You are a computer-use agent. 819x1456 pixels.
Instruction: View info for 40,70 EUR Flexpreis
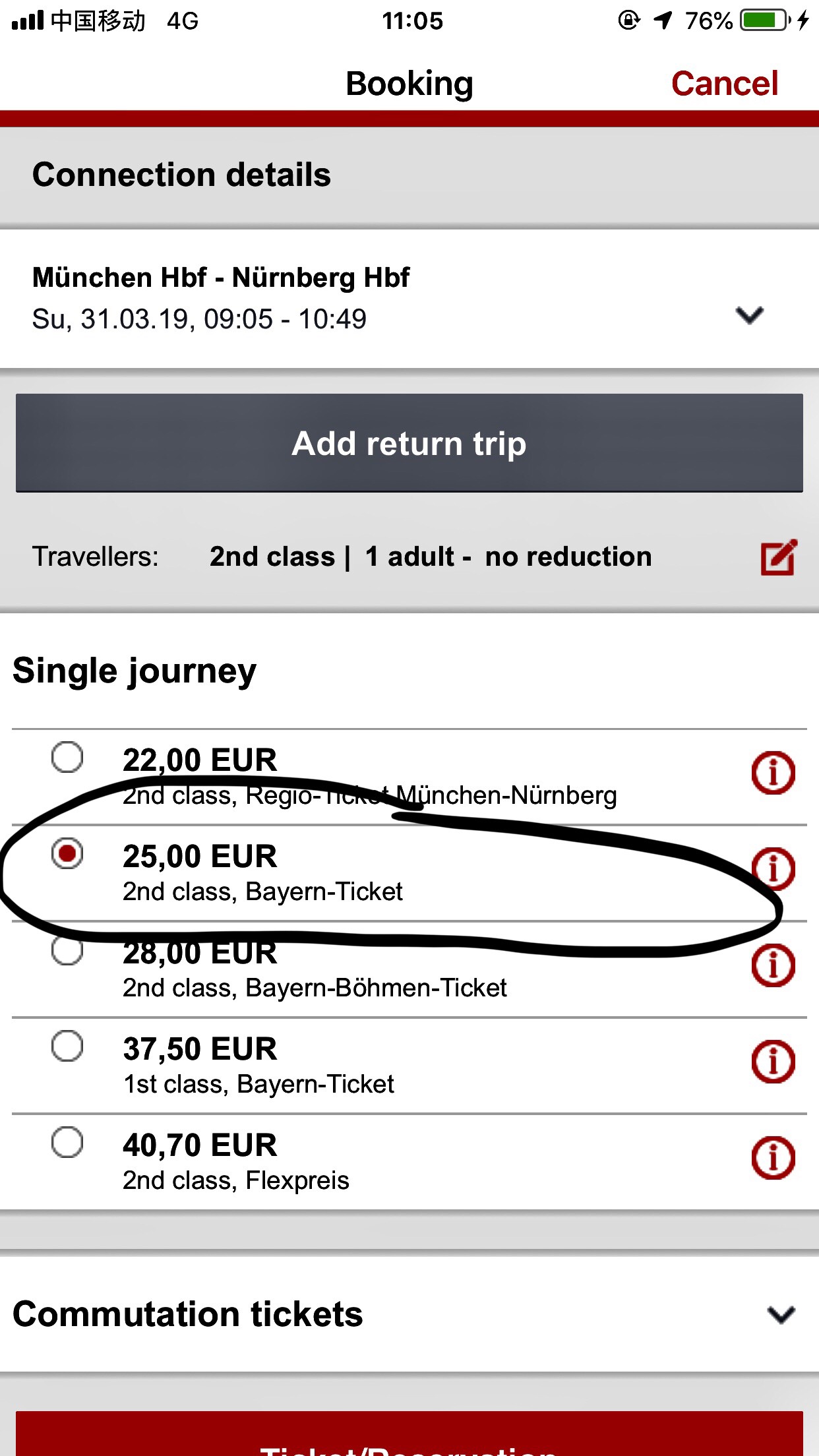pos(773,1158)
